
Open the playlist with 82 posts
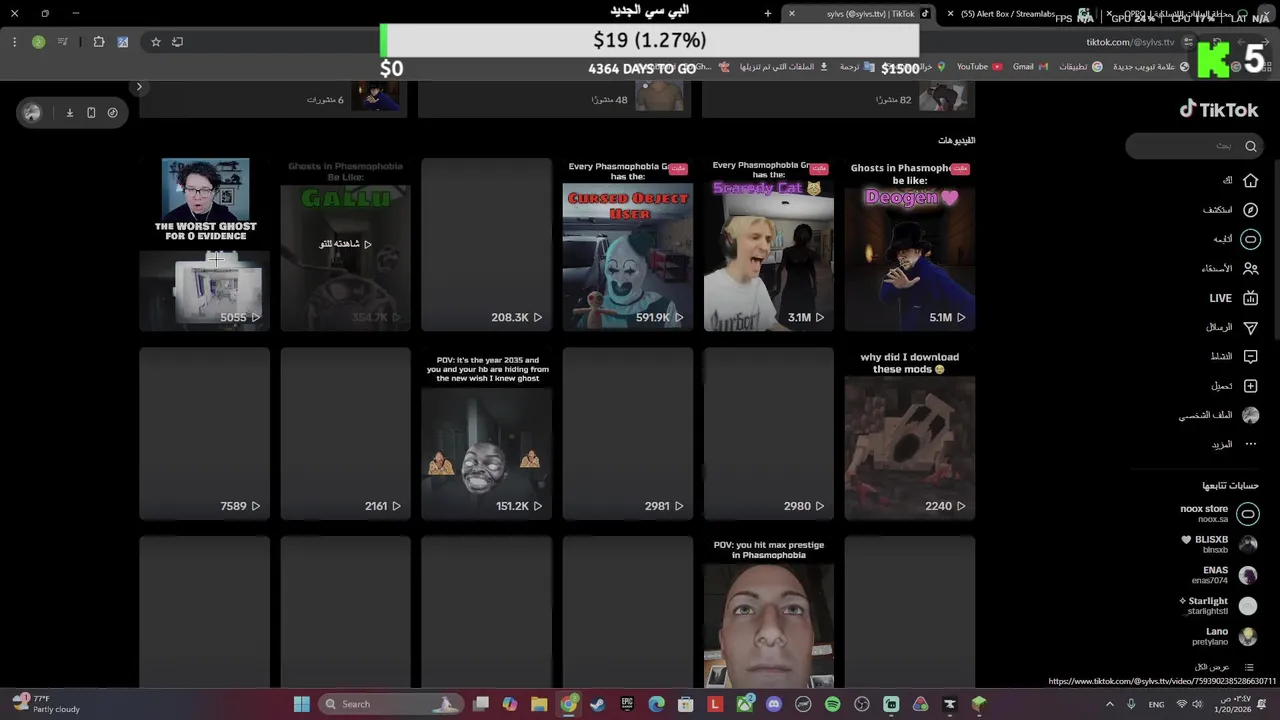pos(838,99)
